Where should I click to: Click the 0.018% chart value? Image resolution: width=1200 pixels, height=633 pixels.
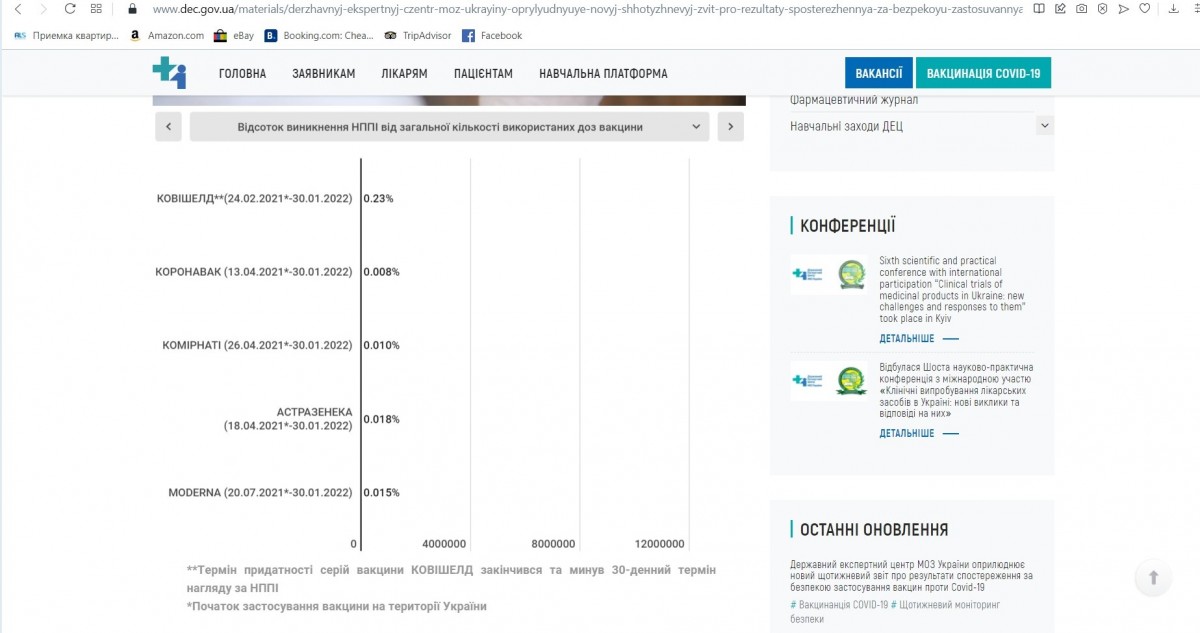381,419
